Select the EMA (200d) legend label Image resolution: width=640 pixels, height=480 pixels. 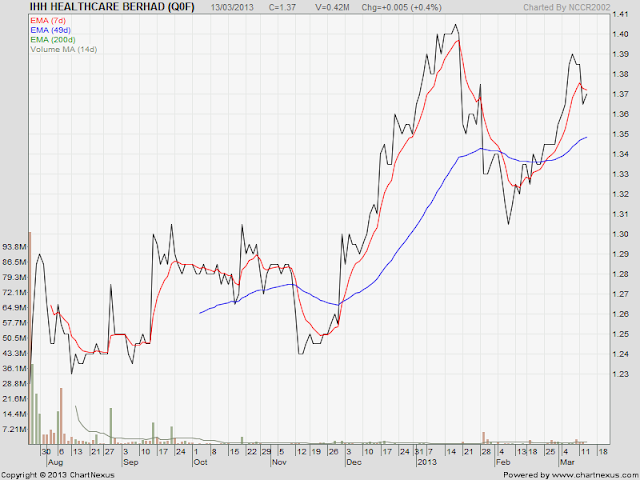click(x=53, y=40)
